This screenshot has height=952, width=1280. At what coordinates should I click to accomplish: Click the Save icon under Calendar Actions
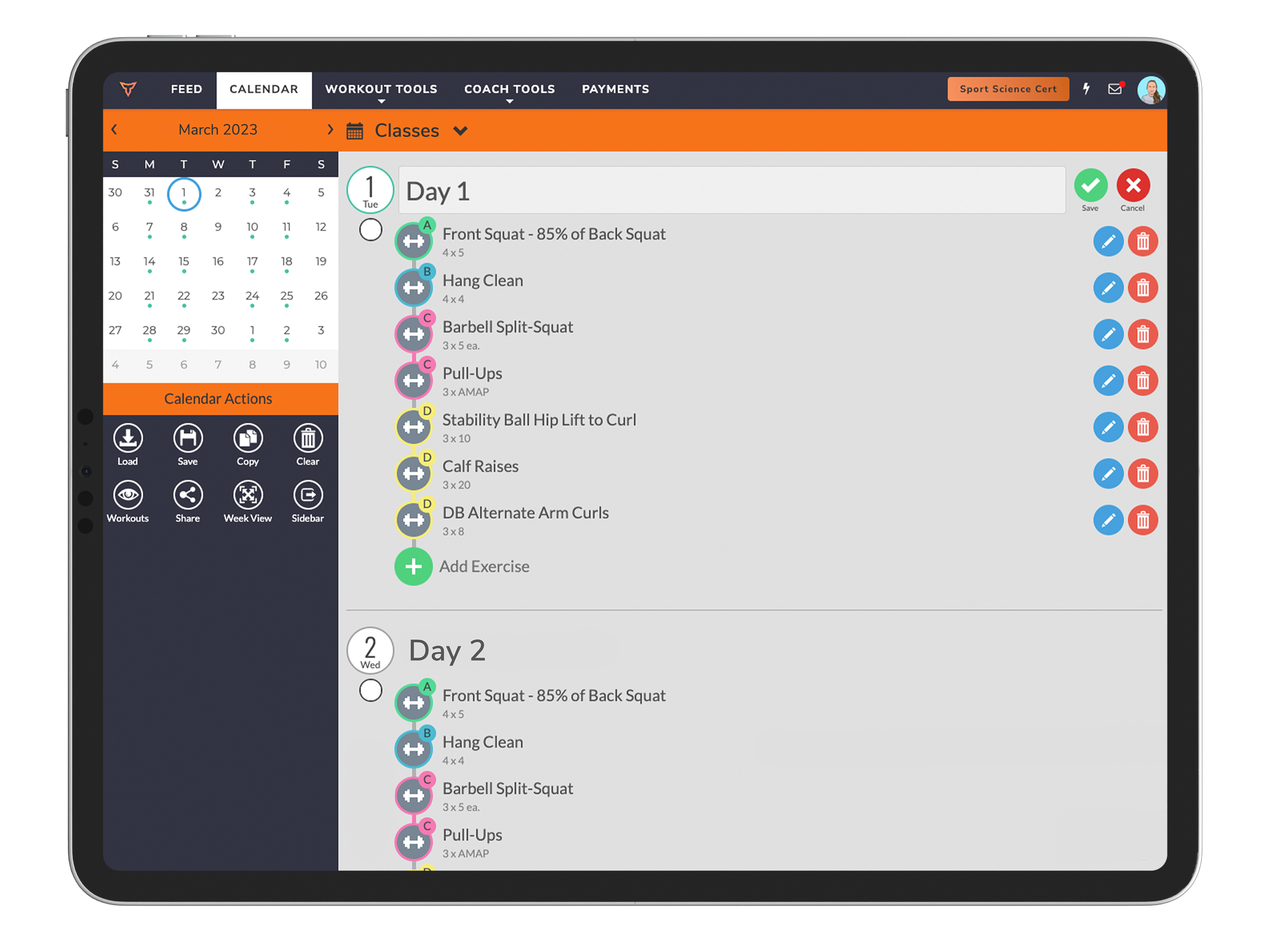[x=188, y=439]
